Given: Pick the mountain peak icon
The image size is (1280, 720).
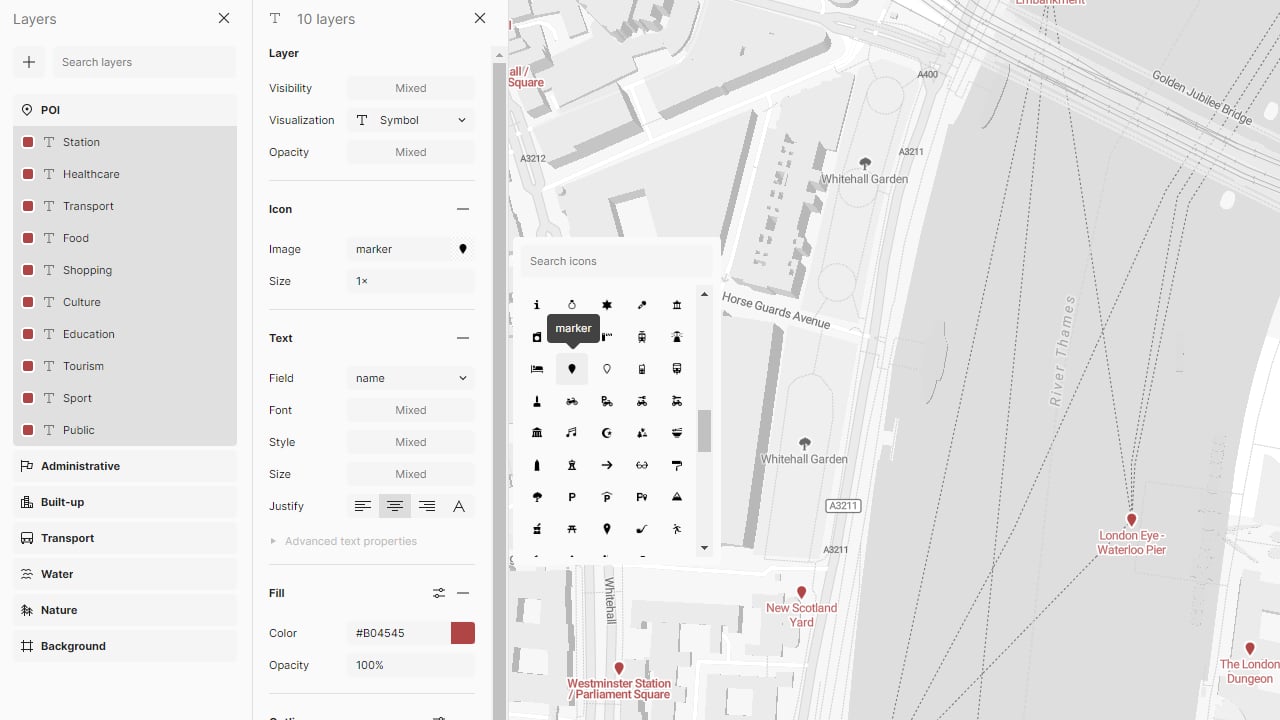Looking at the screenshot, I should click(677, 497).
